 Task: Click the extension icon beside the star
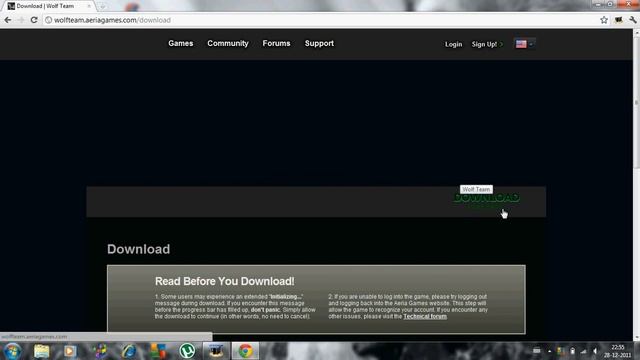[618, 20]
